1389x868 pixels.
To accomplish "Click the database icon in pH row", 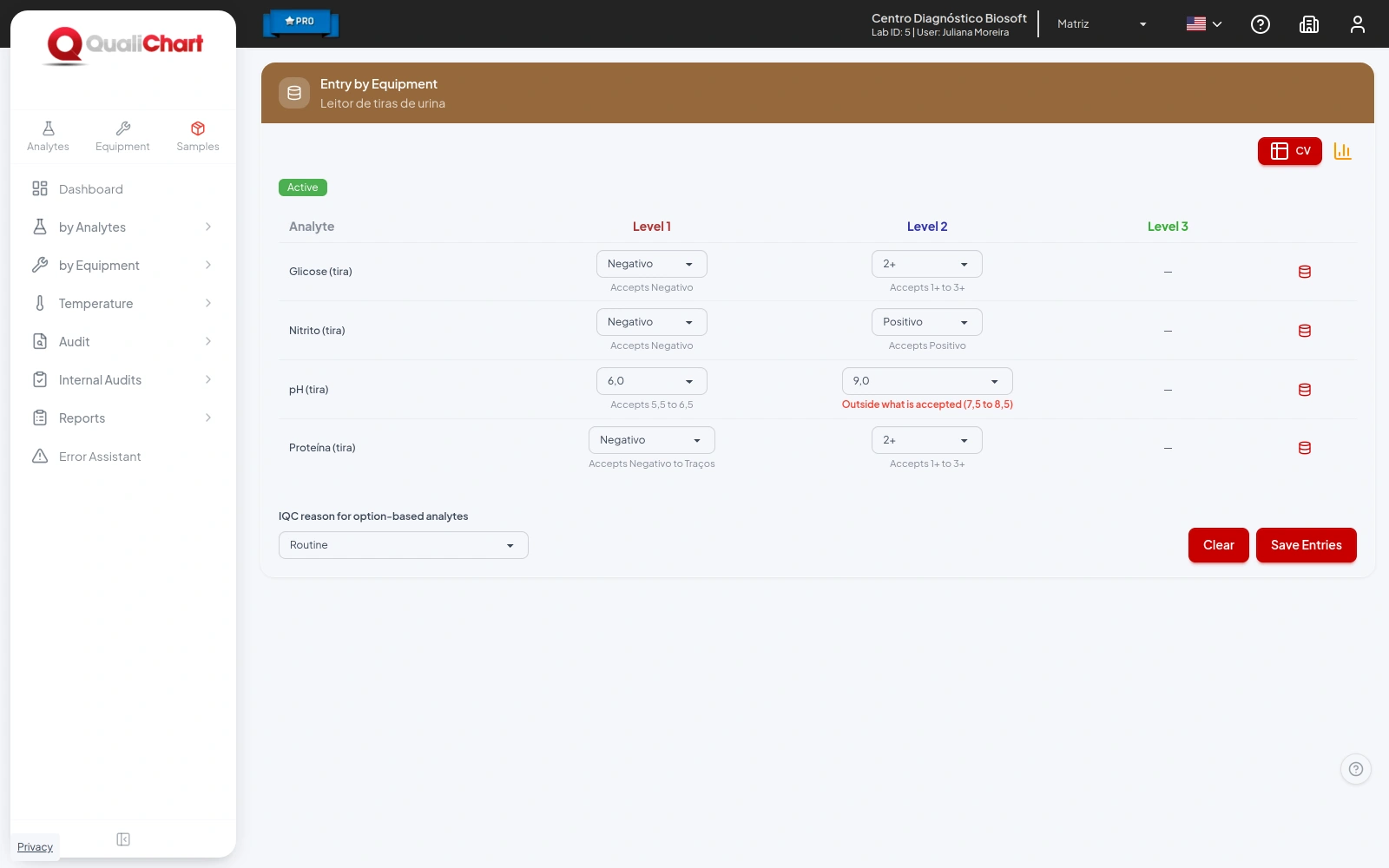I will click(1305, 390).
